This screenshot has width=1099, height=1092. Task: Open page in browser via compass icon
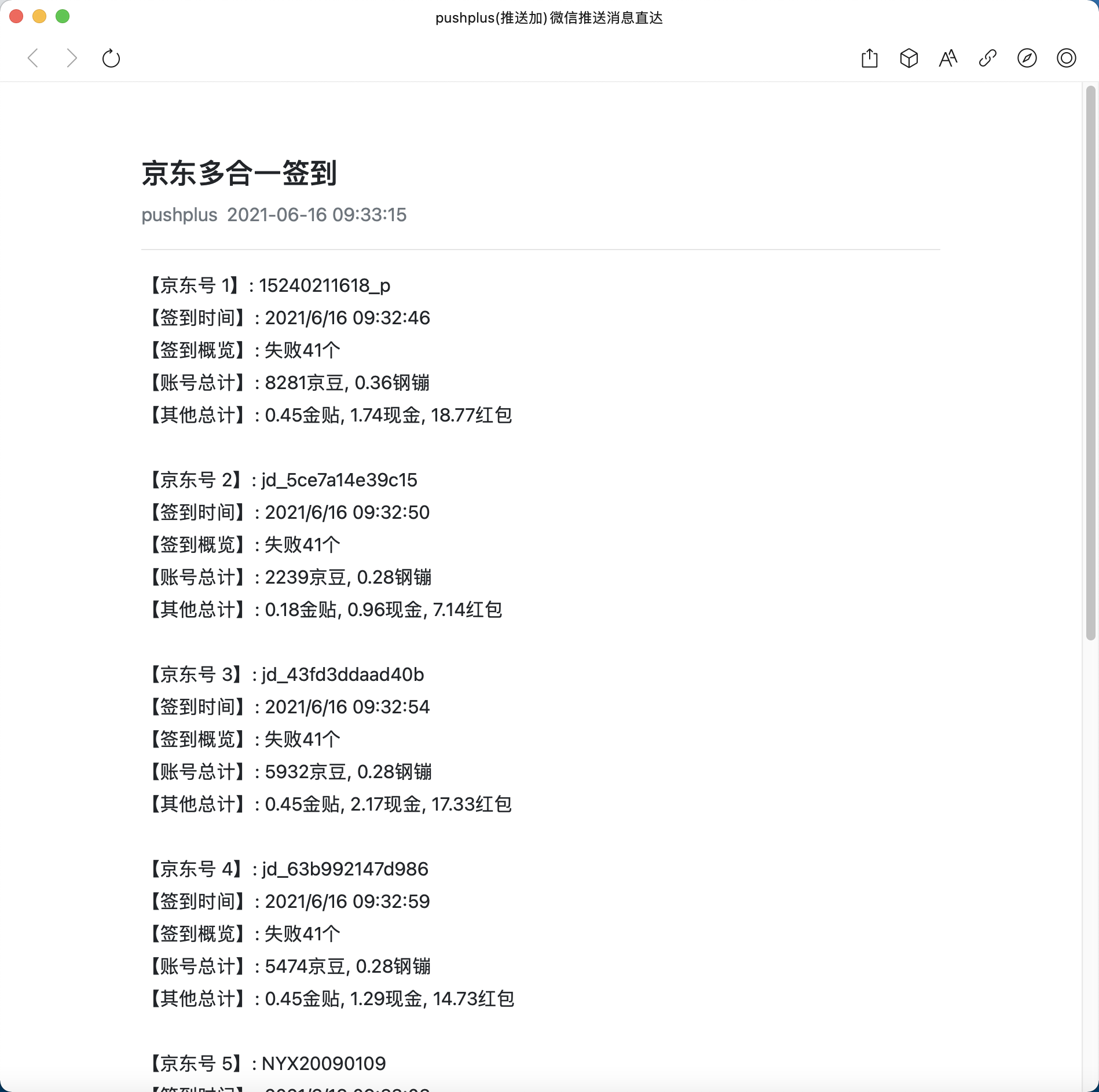click(x=1027, y=58)
